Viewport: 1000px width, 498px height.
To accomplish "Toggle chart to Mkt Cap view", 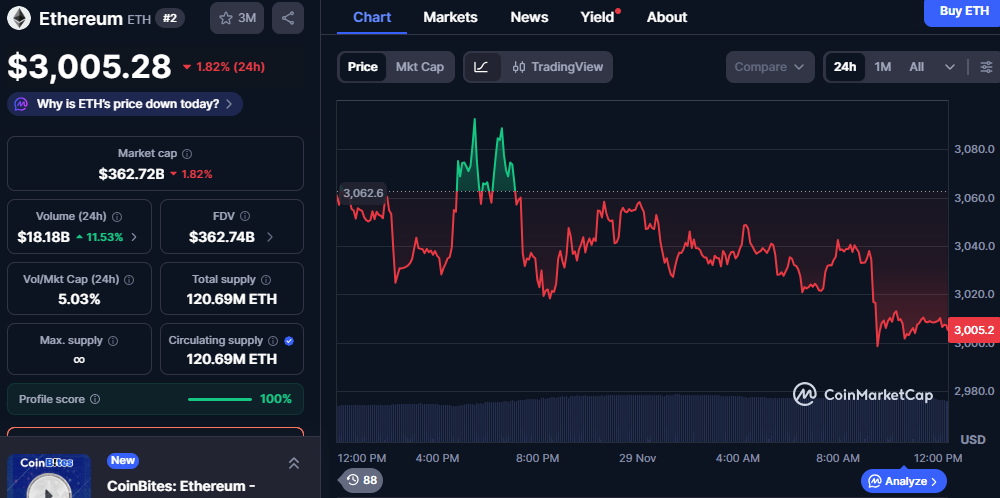I will pos(419,67).
